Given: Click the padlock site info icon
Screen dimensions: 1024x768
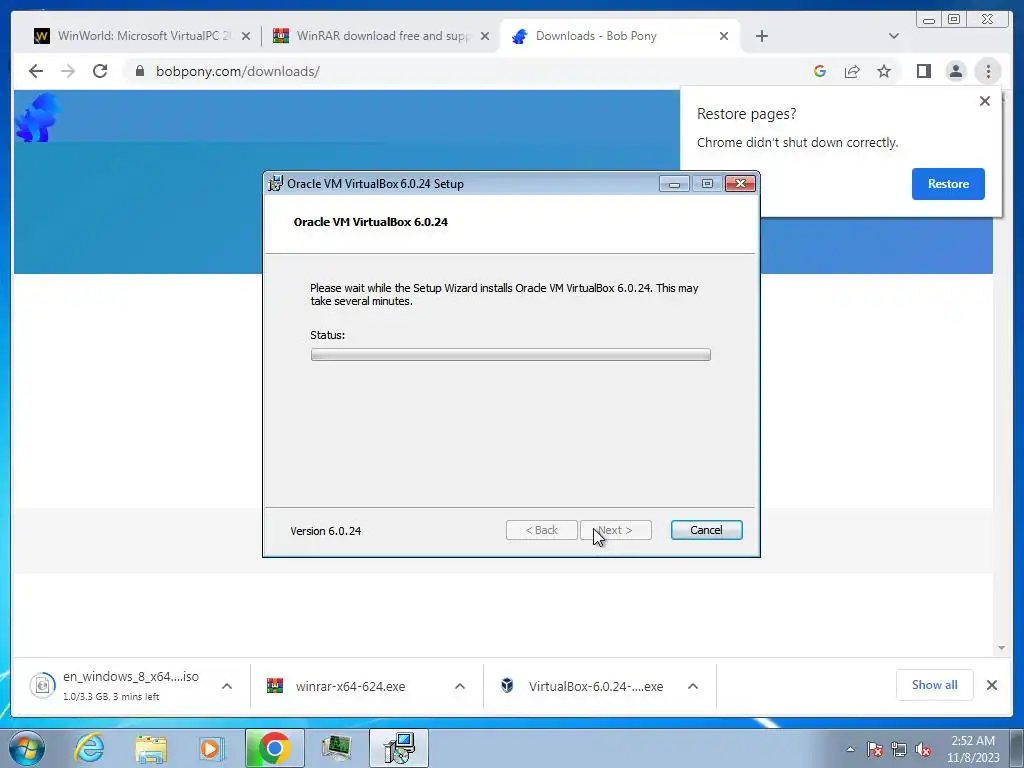Looking at the screenshot, I should pos(140,71).
